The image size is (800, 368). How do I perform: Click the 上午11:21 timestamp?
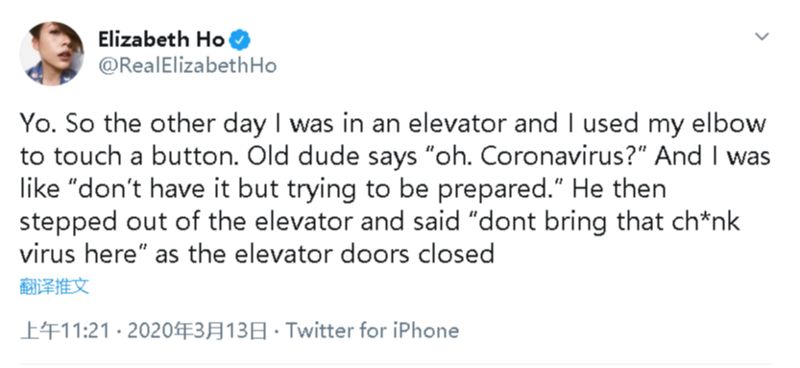click(65, 331)
